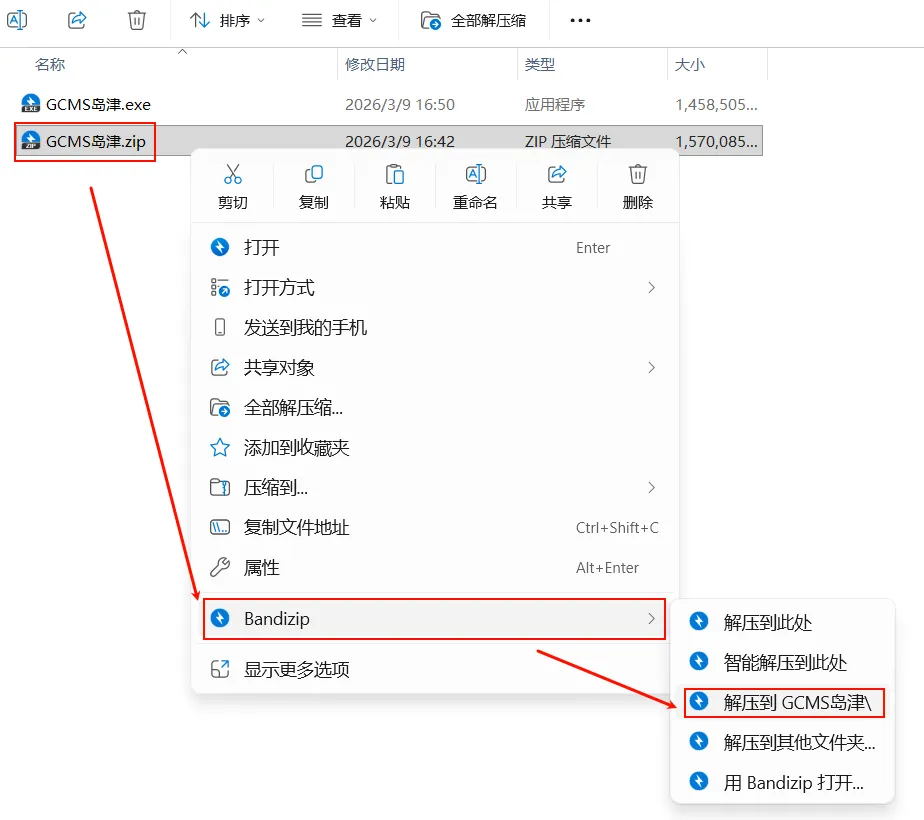Choose 用 Bandizip 打开... in submenu
Screen dimensions: 924x820
(x=783, y=782)
